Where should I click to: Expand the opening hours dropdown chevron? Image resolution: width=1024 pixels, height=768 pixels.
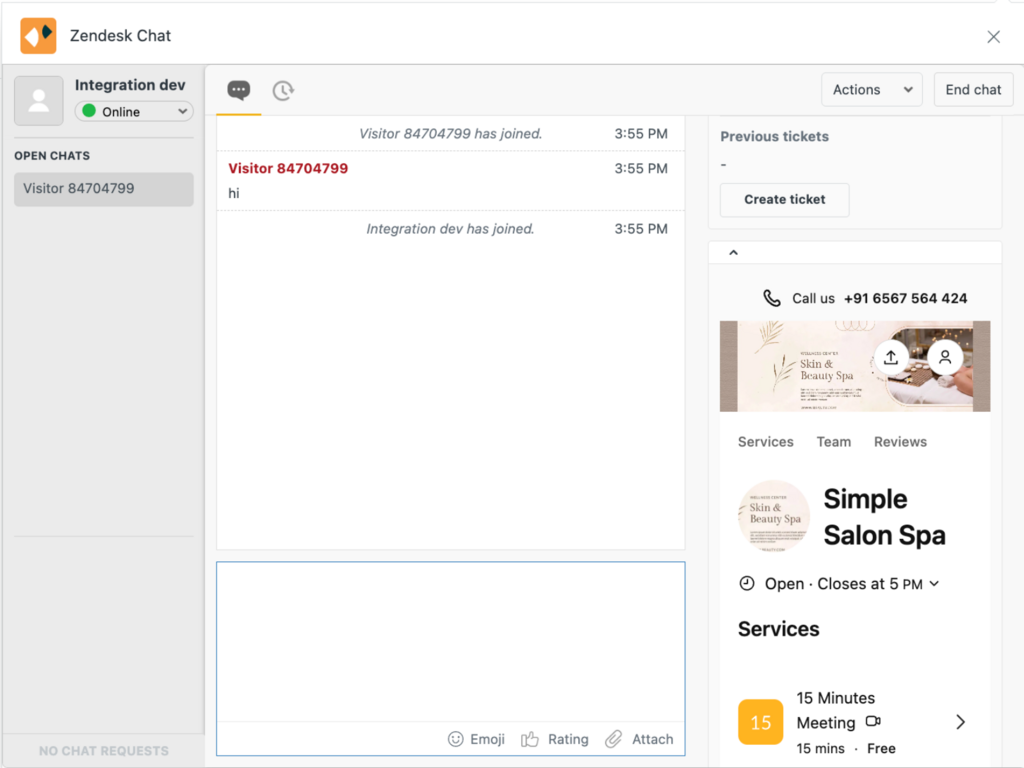pos(934,584)
